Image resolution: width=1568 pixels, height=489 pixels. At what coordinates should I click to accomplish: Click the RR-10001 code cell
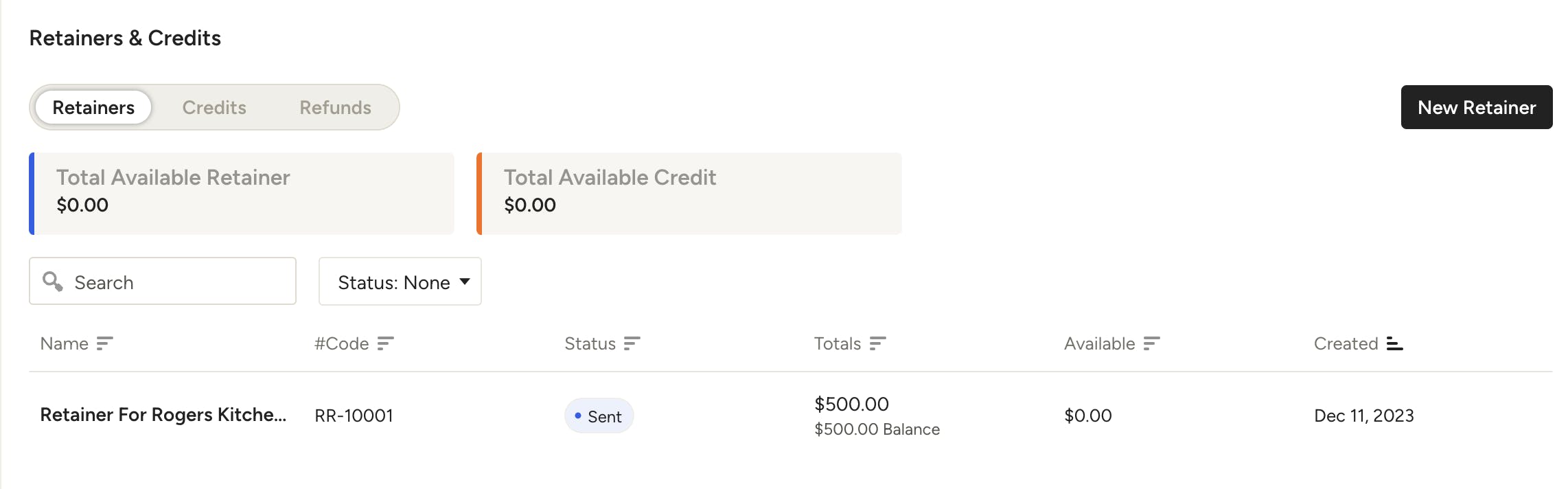(354, 416)
